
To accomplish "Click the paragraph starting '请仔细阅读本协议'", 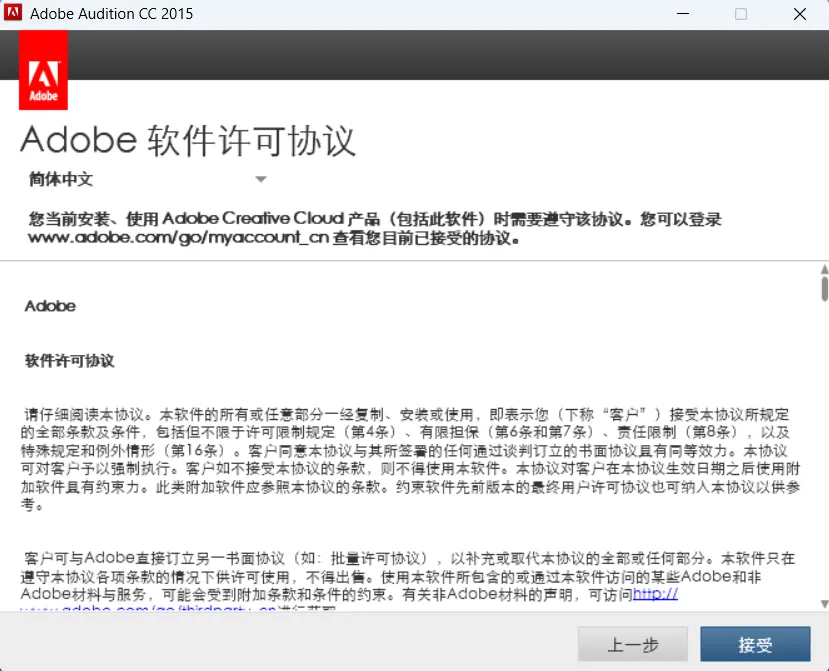I will coord(410,459).
